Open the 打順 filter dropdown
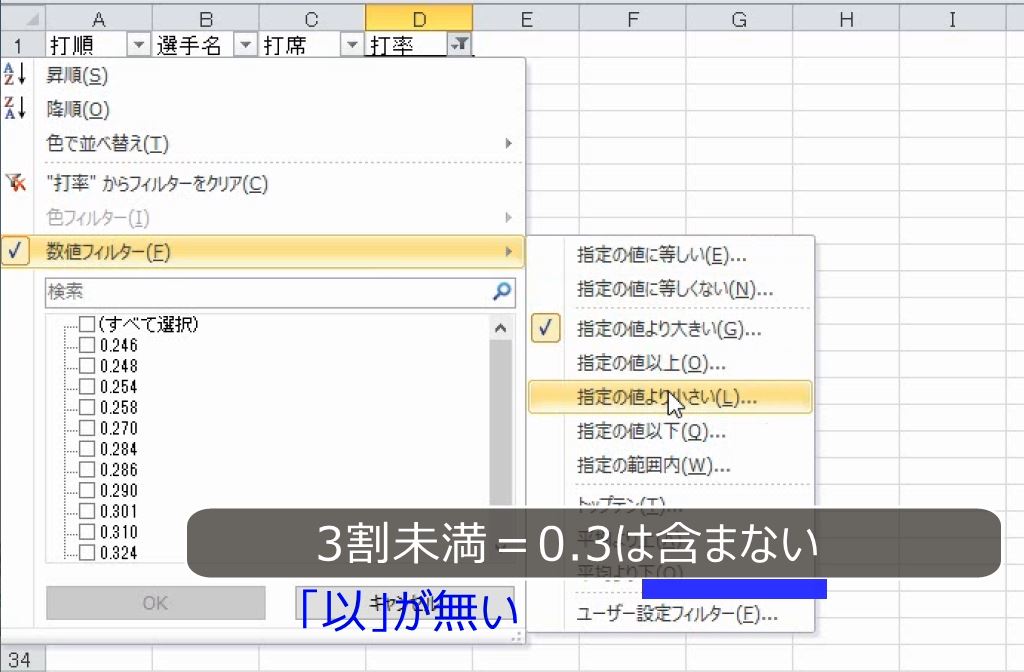This screenshot has width=1024, height=672. click(x=138, y=45)
